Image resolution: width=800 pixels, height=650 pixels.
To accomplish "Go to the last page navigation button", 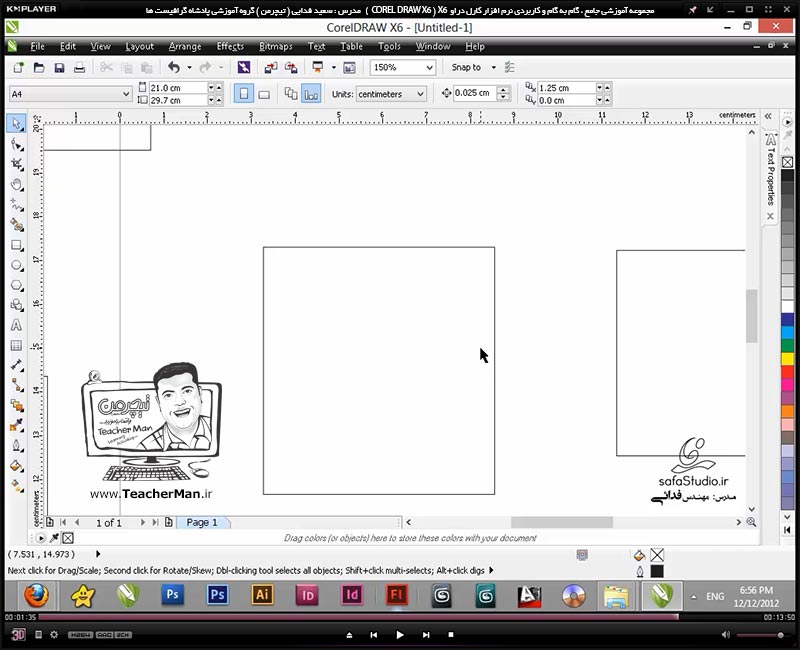I will point(155,522).
